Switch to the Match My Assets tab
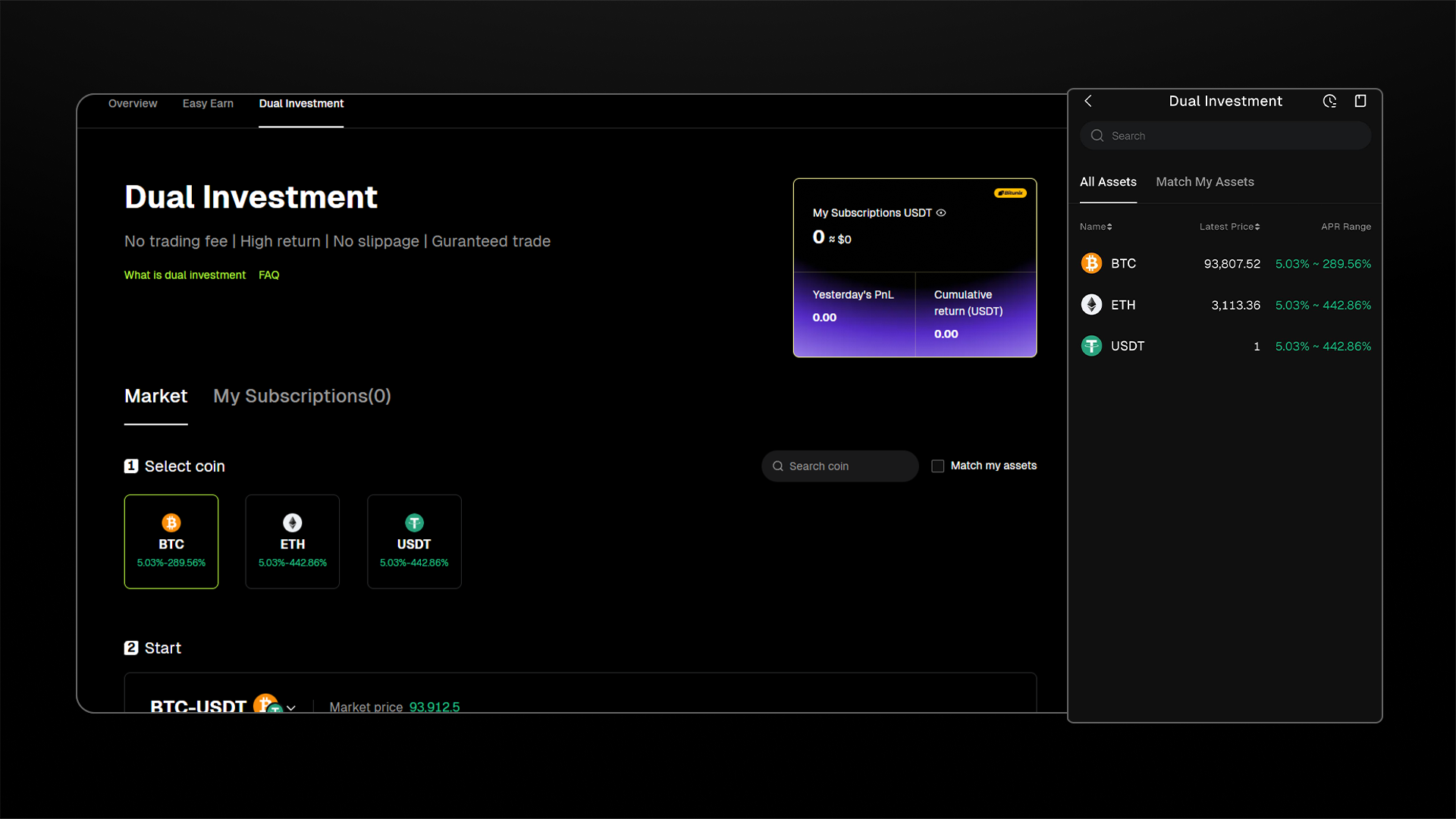The width and height of the screenshot is (1456, 819). (x=1205, y=182)
